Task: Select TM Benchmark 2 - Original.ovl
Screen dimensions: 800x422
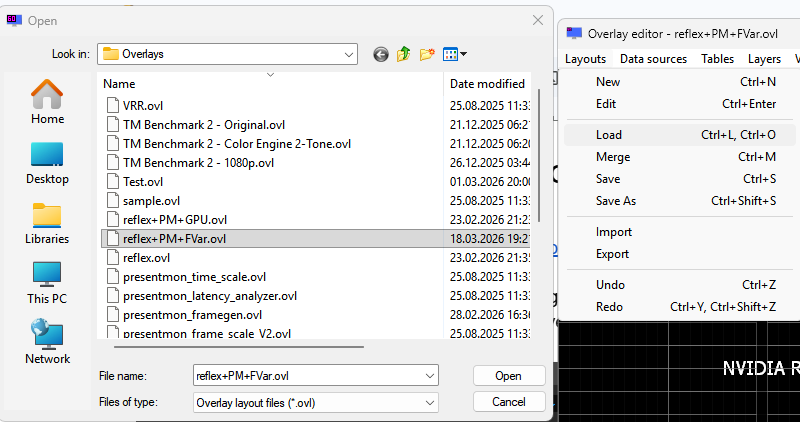Action: pyautogui.click(x=204, y=125)
